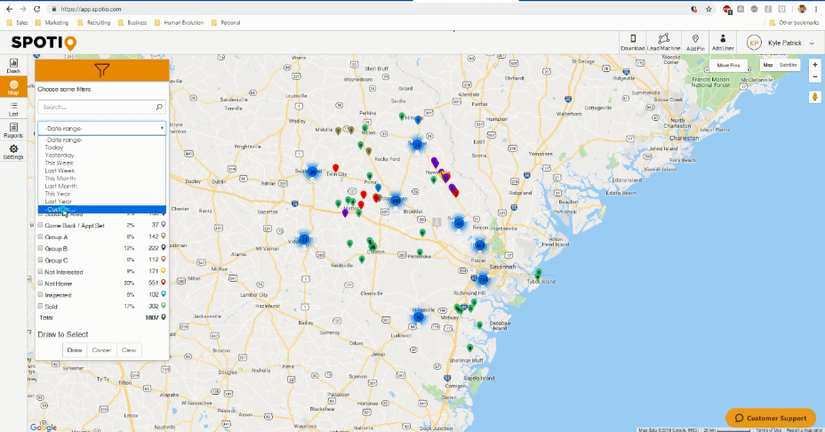Check the Sold filter

[x=41, y=306]
